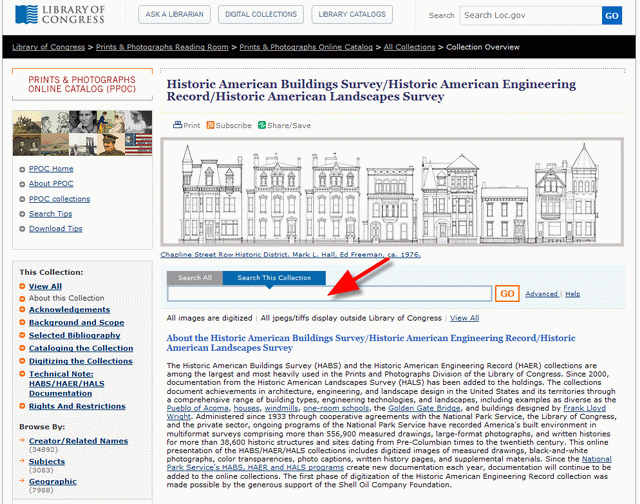Viewport: 640px width, 504px height.
Task: Open Digitizing the Collections link
Action: point(80,361)
